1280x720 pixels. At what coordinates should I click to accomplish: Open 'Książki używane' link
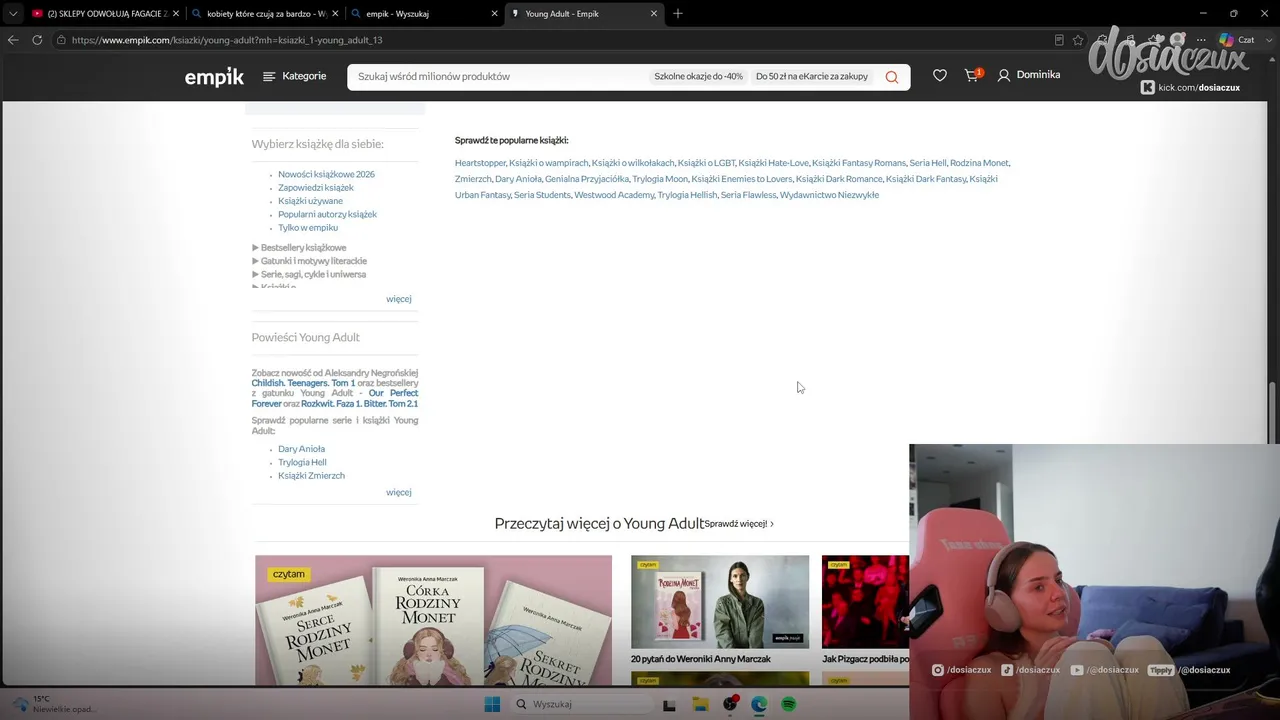click(x=310, y=201)
